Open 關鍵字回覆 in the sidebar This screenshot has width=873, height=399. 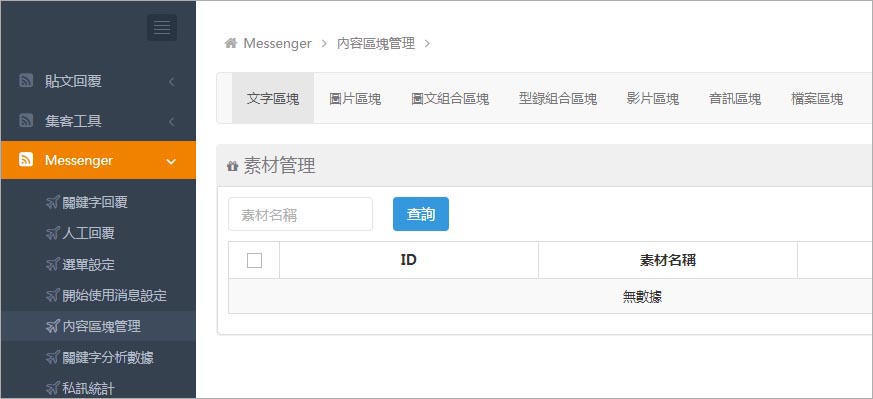pyautogui.click(x=95, y=202)
